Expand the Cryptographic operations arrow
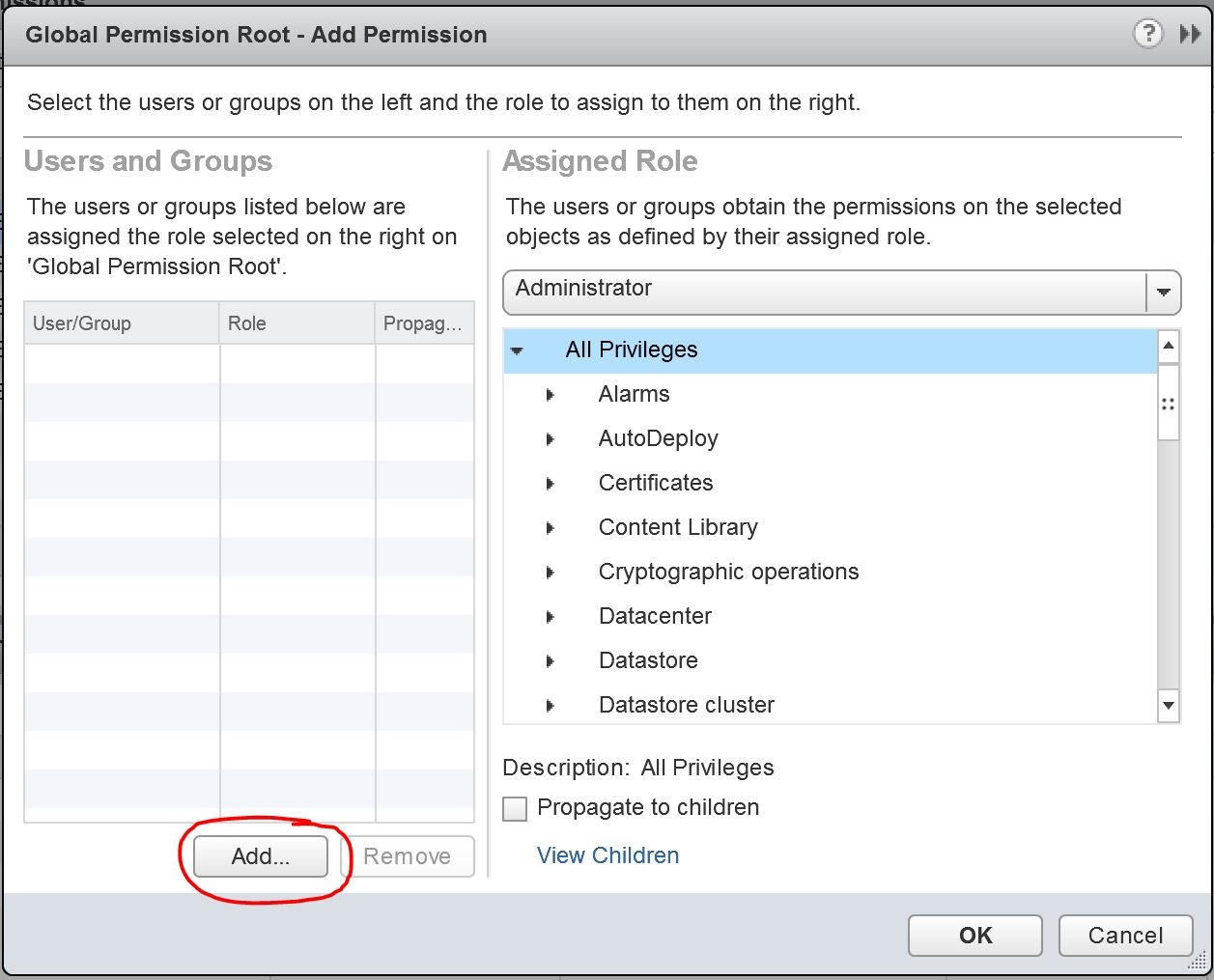This screenshot has width=1214, height=980. pos(550,573)
